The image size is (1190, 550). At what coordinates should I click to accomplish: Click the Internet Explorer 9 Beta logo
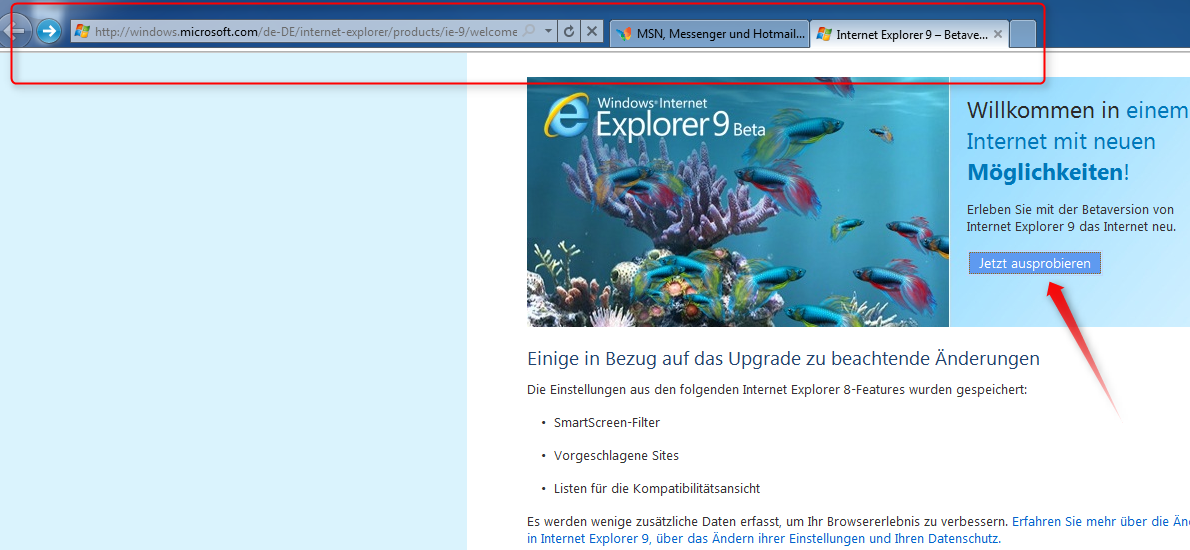pyautogui.click(x=654, y=118)
